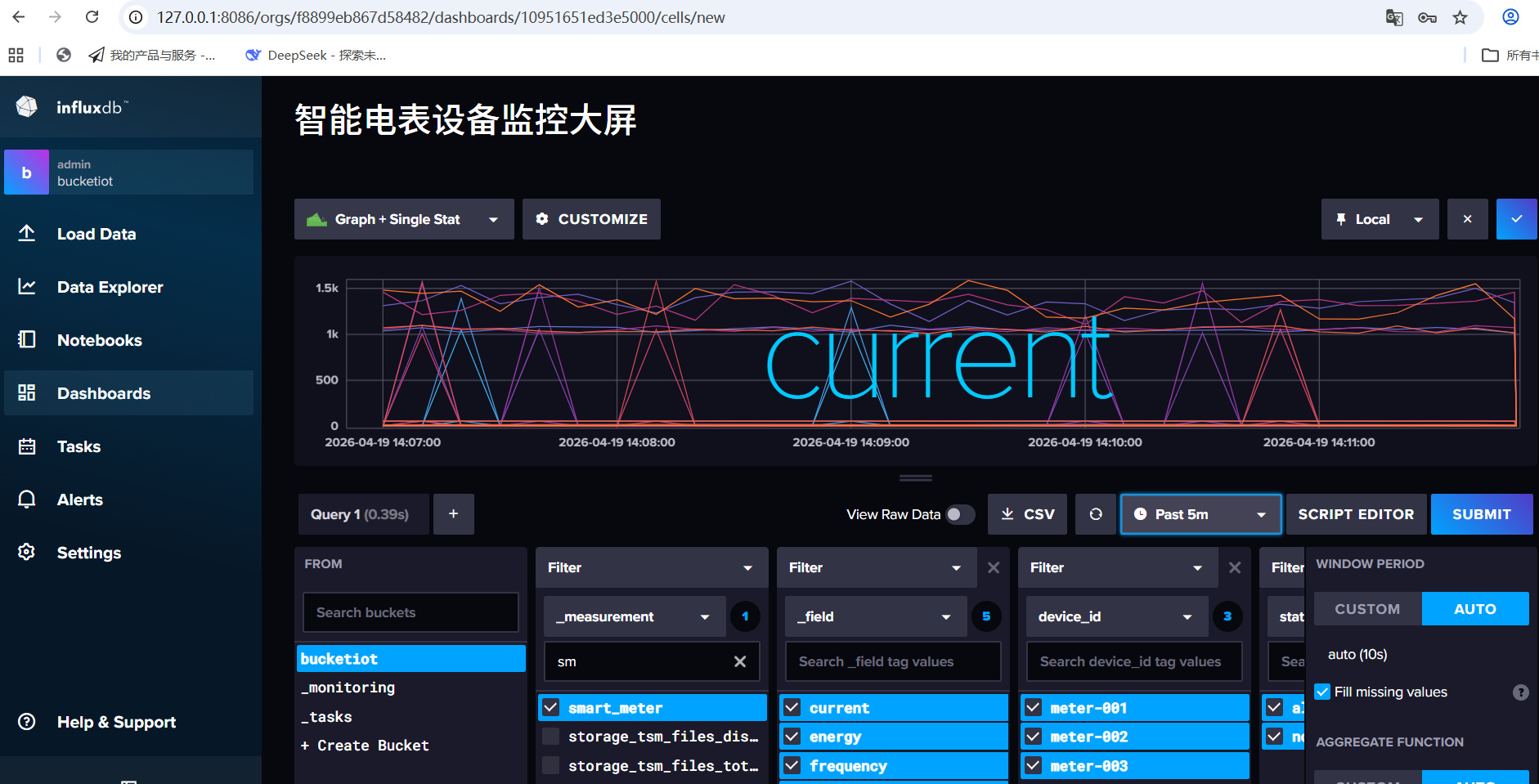Open _field tag key dropdown
This screenshot has height=784, width=1539.
tap(876, 616)
